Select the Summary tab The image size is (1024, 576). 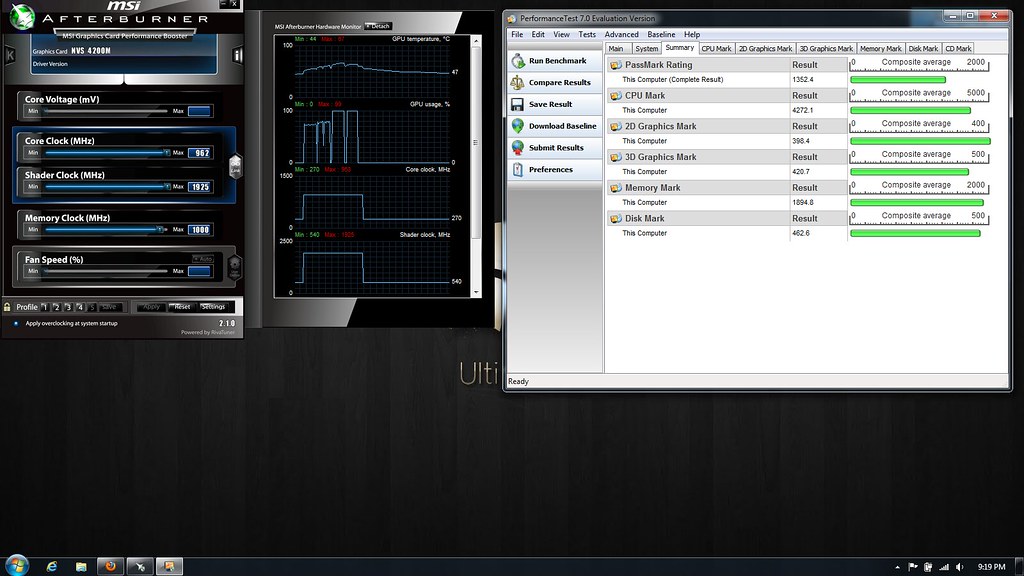680,48
